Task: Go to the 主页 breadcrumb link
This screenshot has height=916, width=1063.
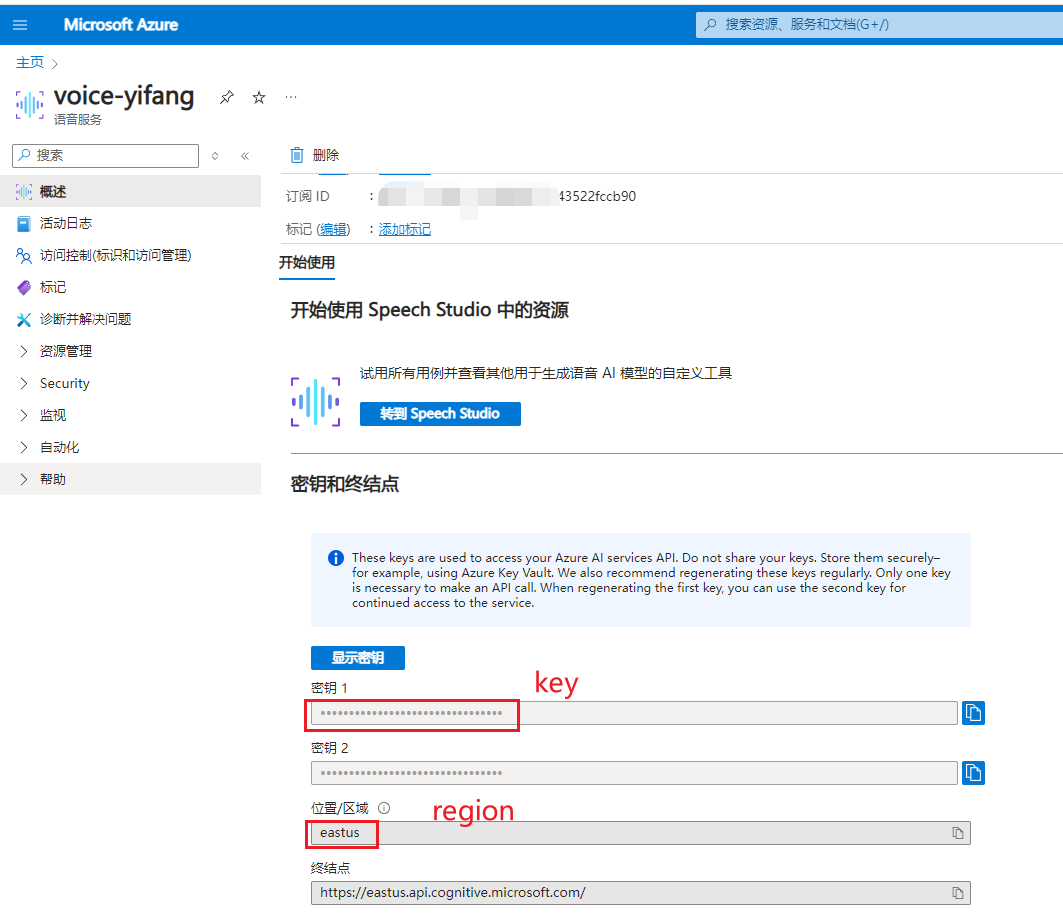Action: [x=30, y=62]
